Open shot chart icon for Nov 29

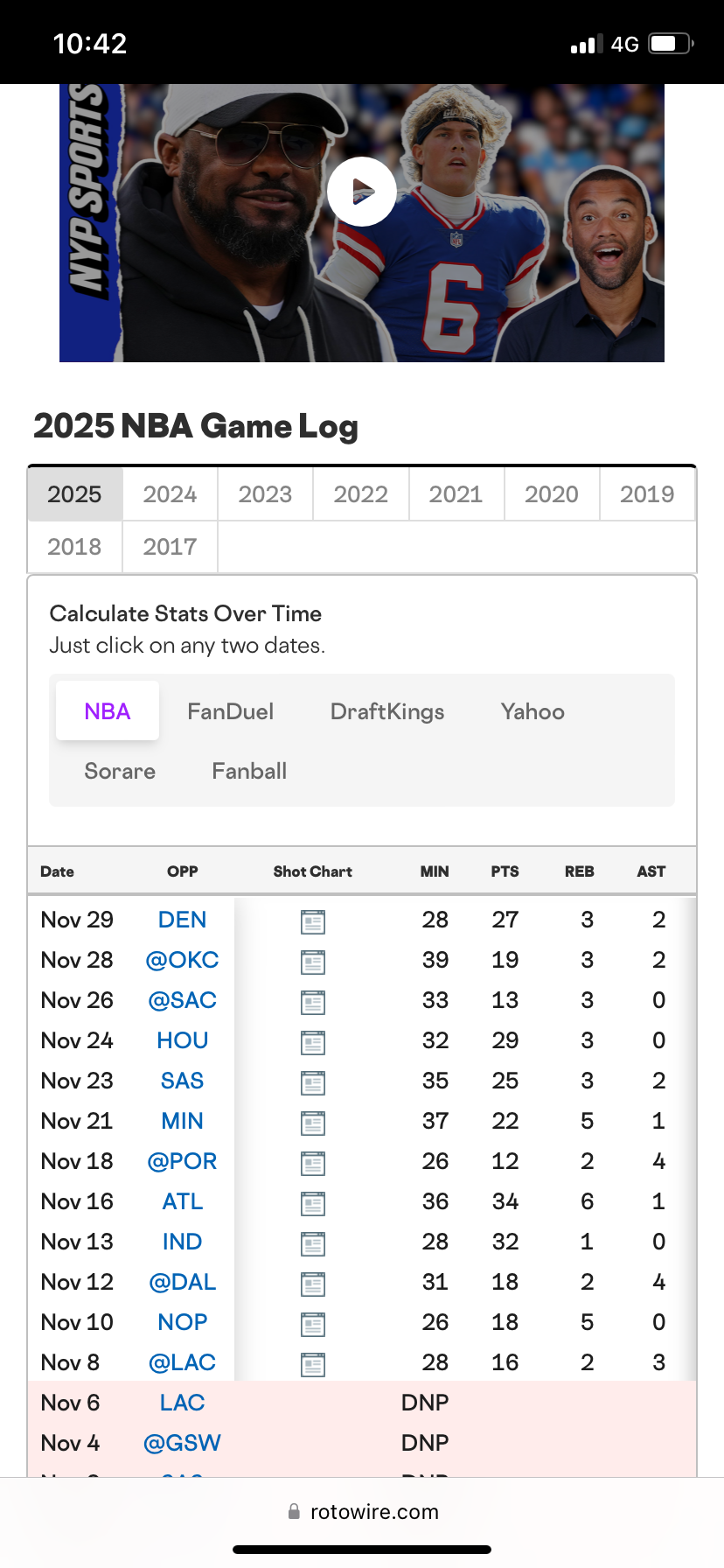(x=312, y=921)
